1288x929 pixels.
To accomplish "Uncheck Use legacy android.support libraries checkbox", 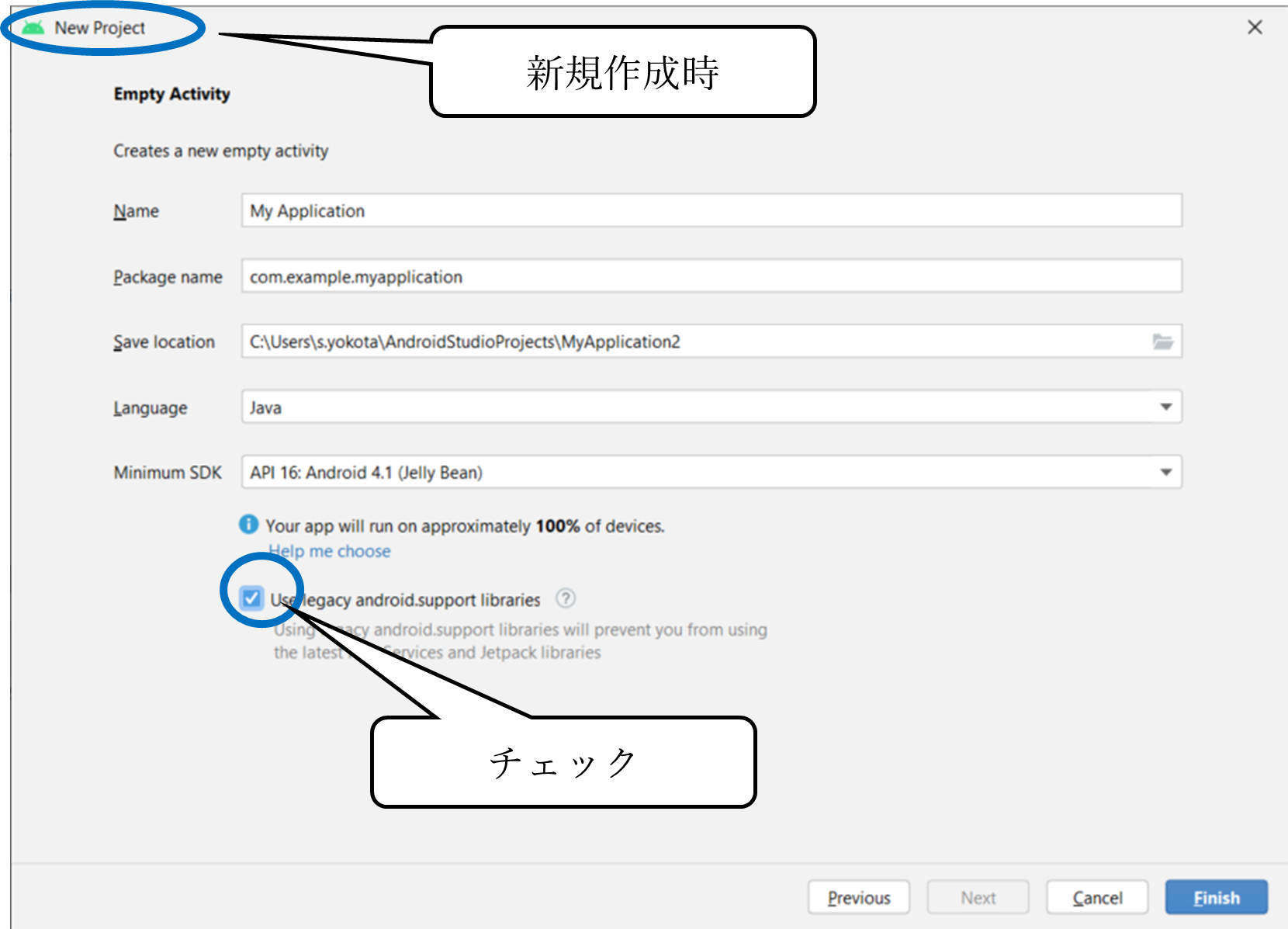I will pyautogui.click(x=251, y=598).
